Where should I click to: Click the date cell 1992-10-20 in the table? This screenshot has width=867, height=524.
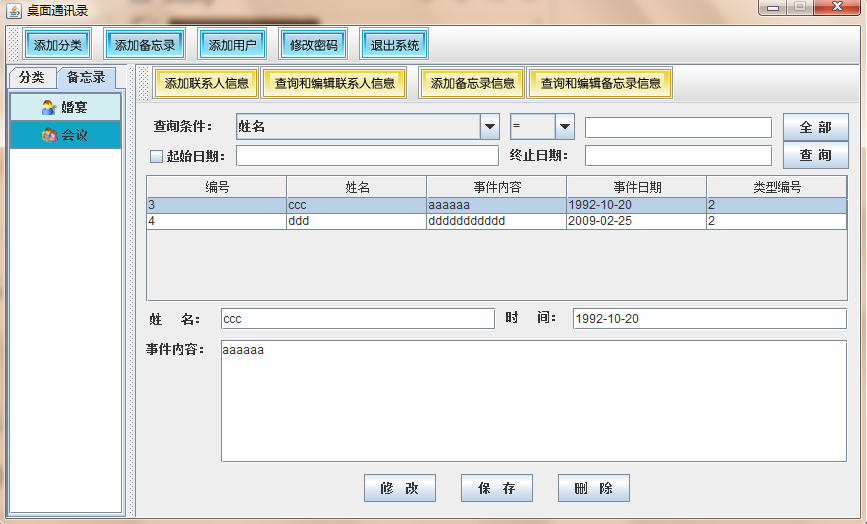tap(636, 205)
